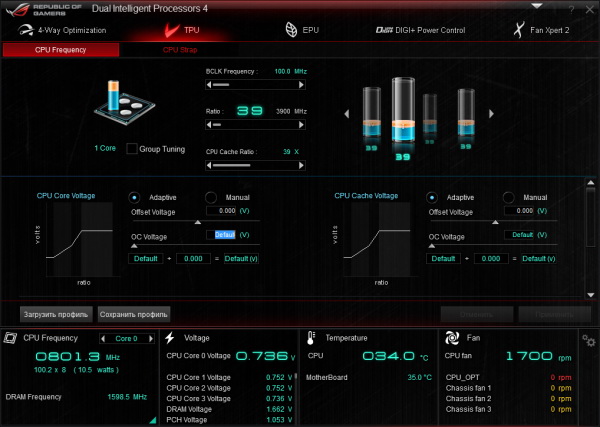Click the left arrow beside core cylinders
Viewport: 600px width, 427px height.
tap(347, 113)
